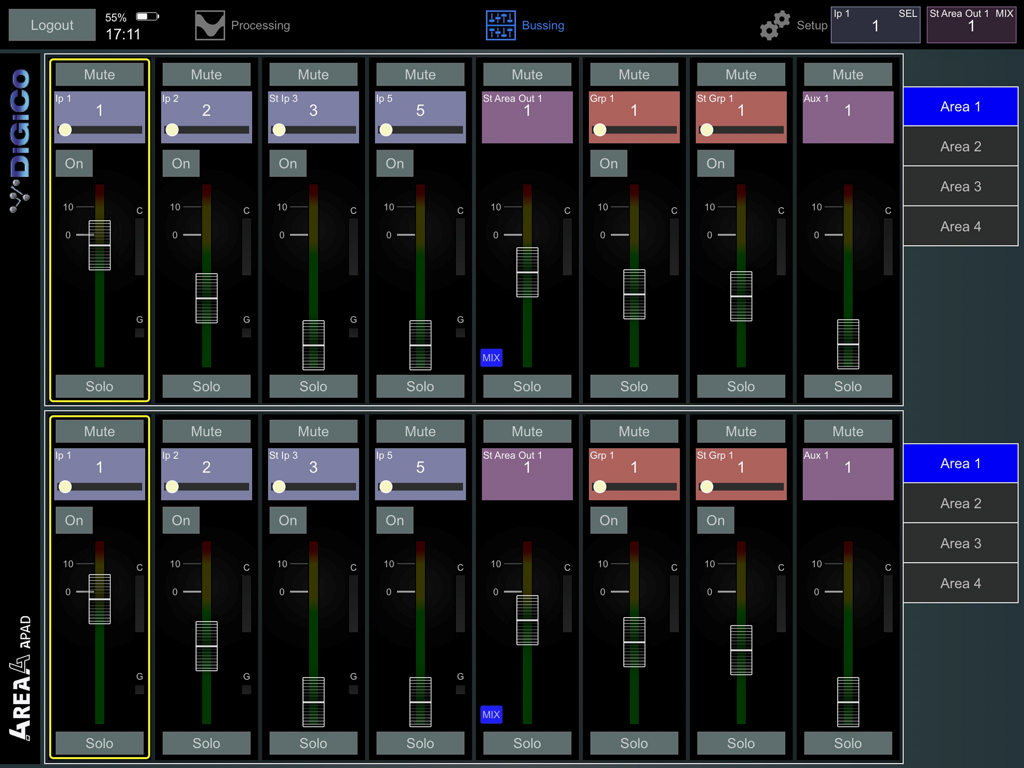Image resolution: width=1024 pixels, height=768 pixels.
Task: Select Area 3 in the lower bank
Action: (959, 543)
